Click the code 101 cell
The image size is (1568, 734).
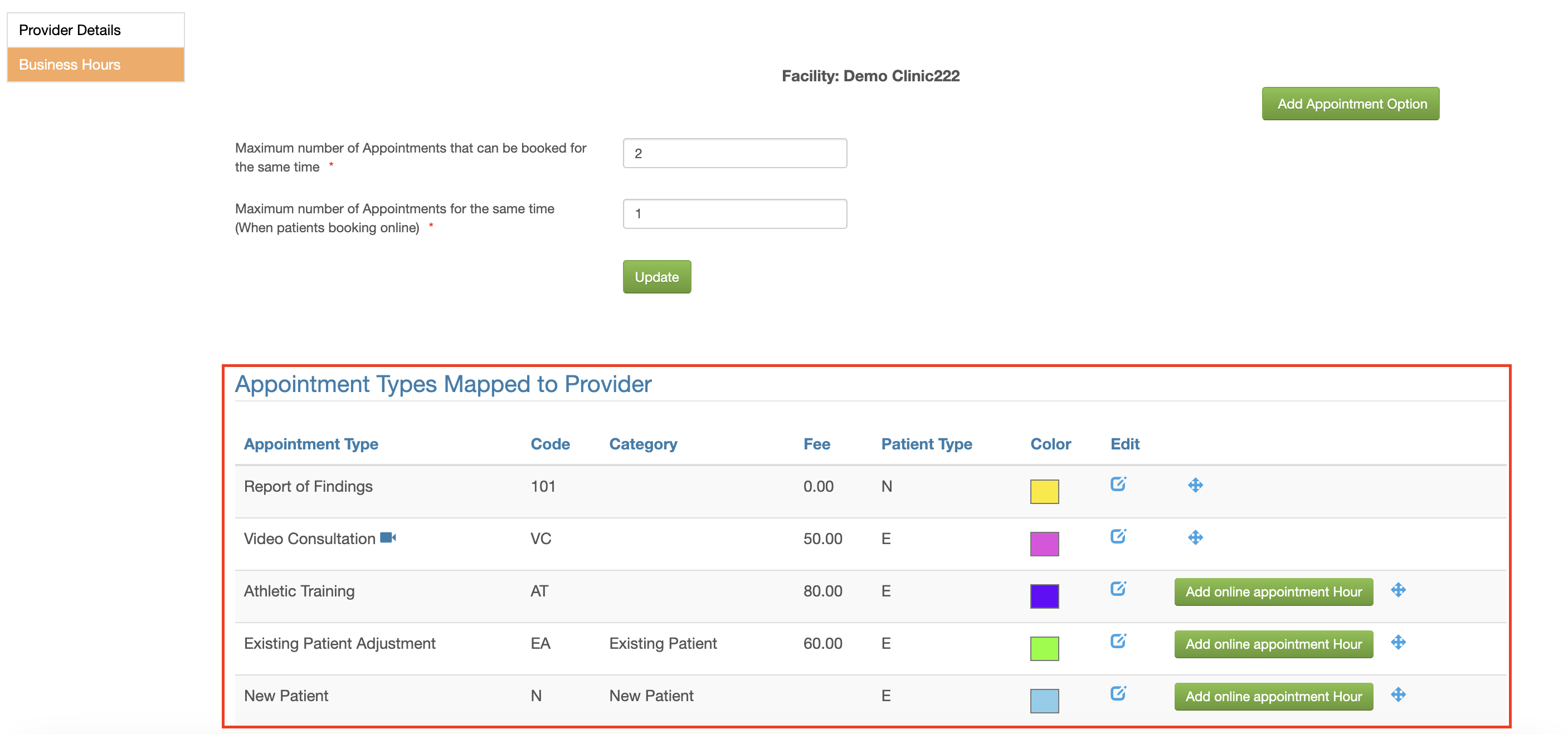543,487
